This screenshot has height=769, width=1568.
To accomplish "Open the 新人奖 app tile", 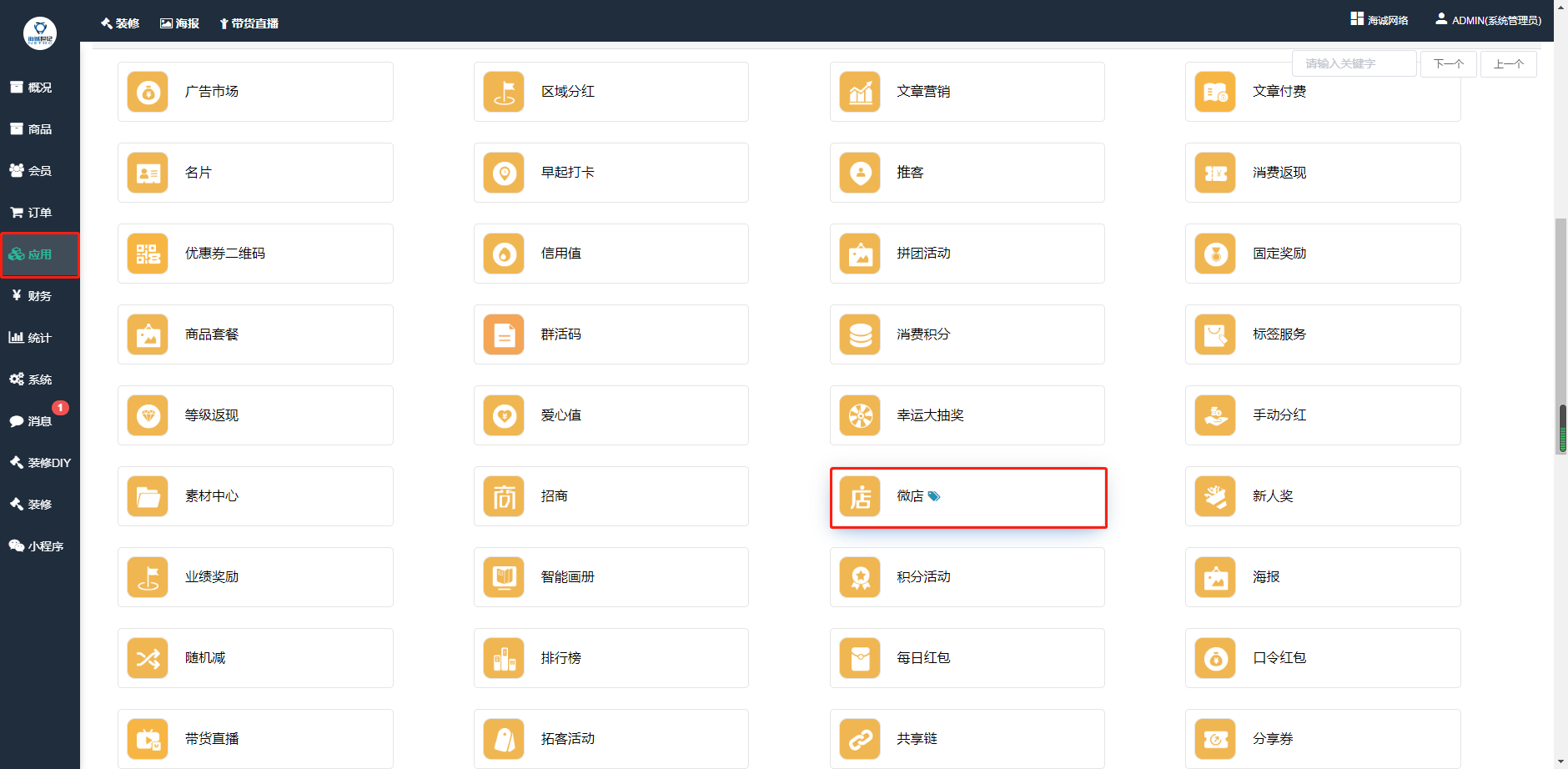I will tap(1323, 496).
